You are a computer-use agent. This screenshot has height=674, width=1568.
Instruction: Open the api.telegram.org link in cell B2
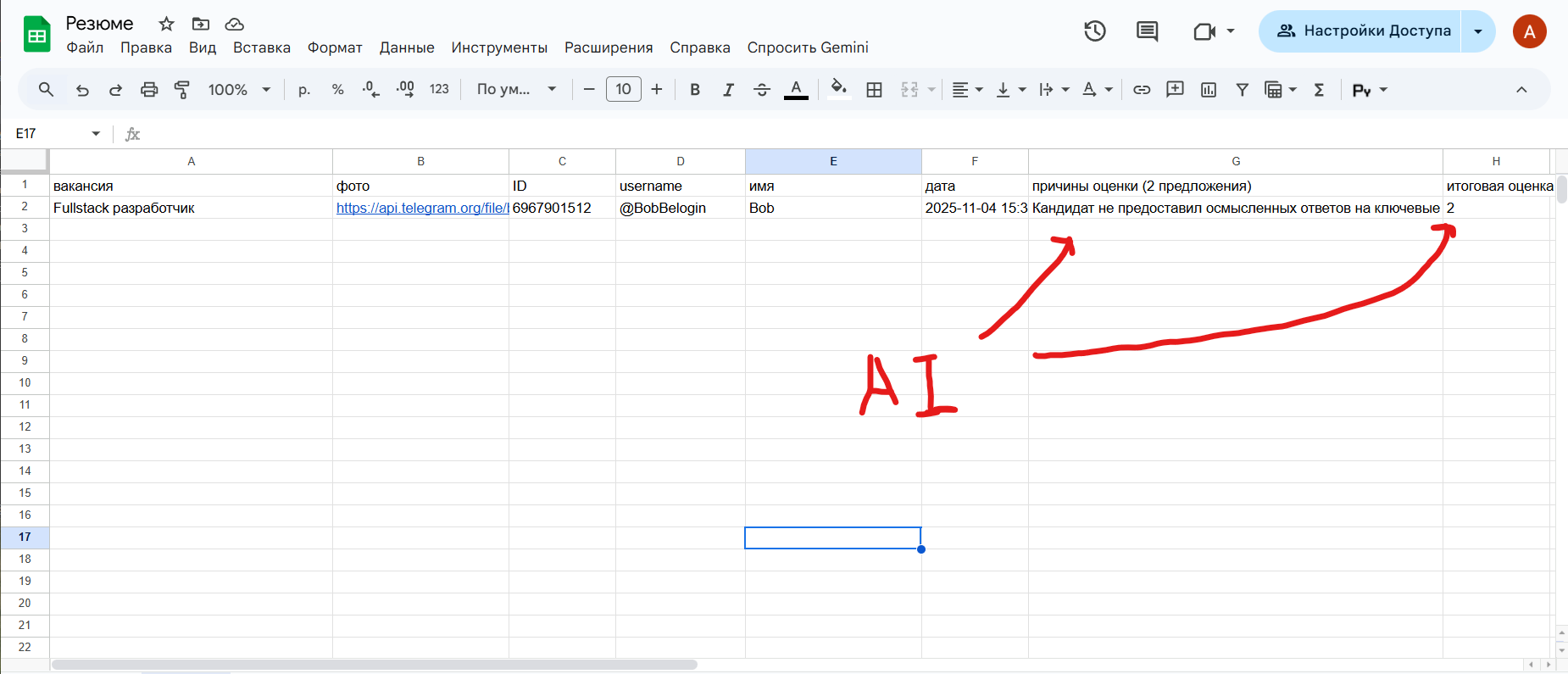click(x=422, y=209)
